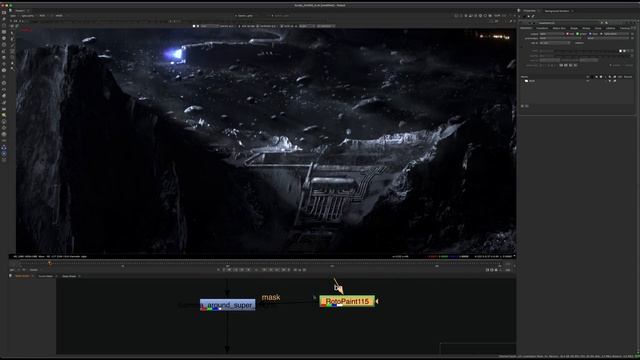Switch to the Properties tab
Image resolution: width=640 pixels, height=360 pixels.
(529, 11)
